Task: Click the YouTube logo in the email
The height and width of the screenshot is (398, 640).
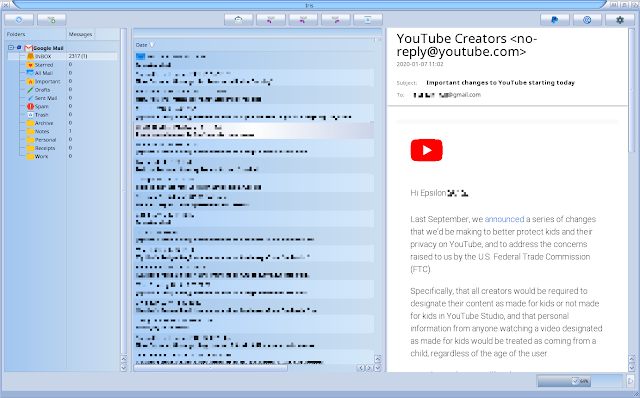Action: point(427,150)
